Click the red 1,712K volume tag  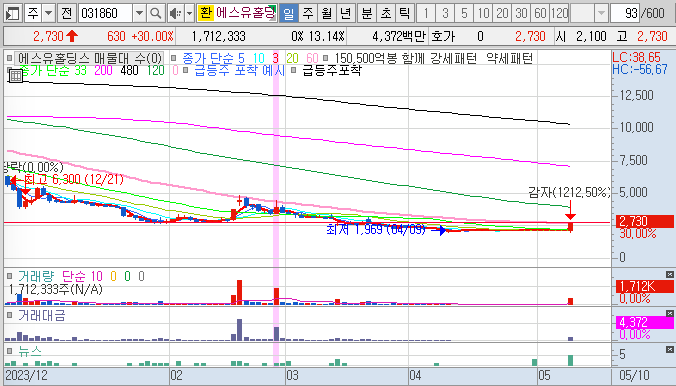(x=645, y=286)
